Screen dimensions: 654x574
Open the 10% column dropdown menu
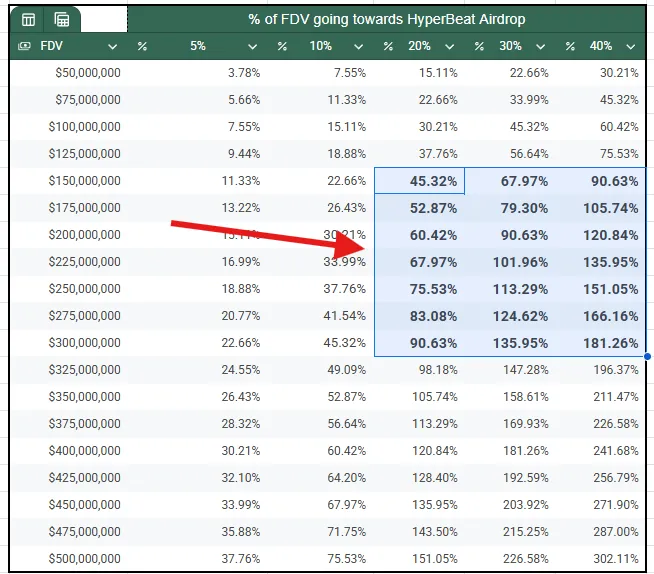[x=359, y=47]
